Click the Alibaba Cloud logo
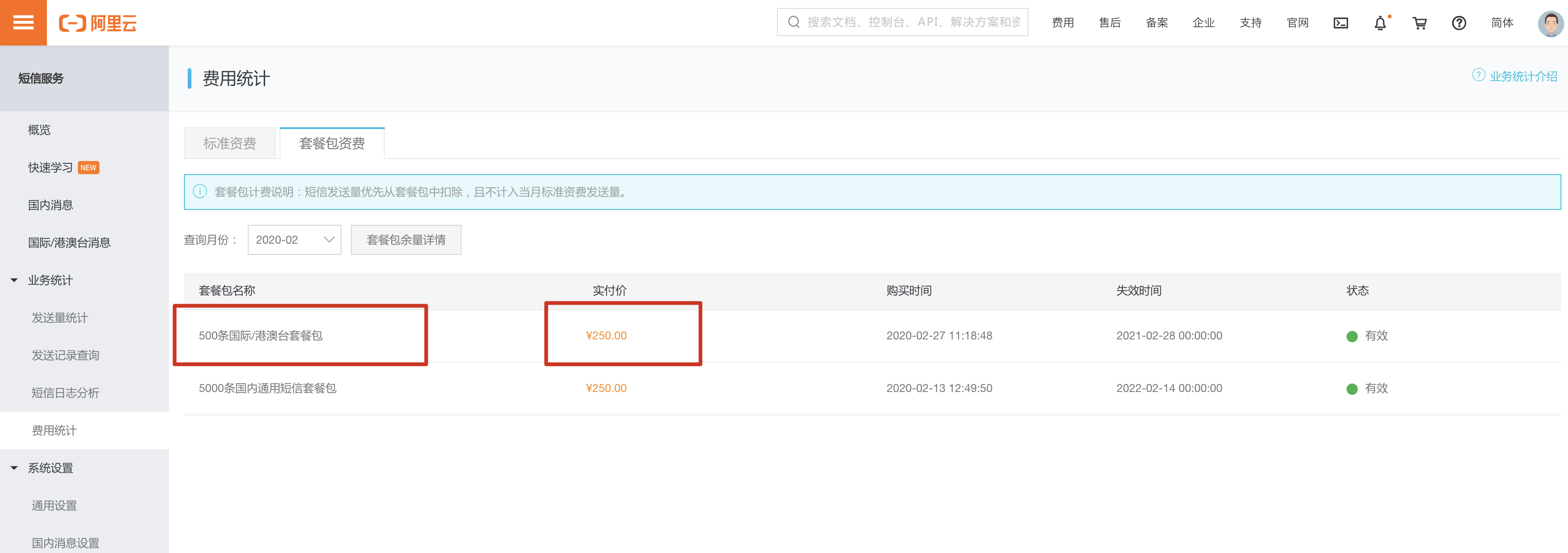The width and height of the screenshot is (1568, 553). (98, 23)
